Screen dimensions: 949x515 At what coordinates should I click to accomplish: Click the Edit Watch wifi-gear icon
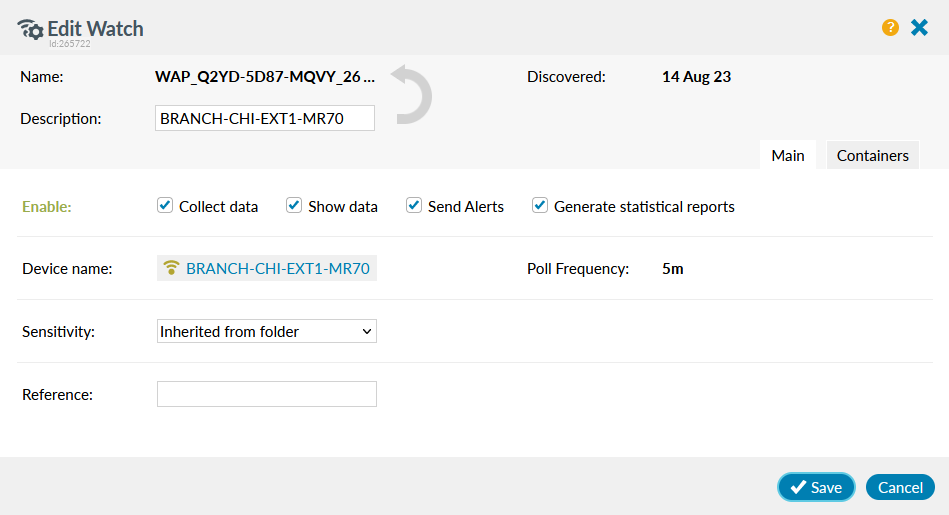pyautogui.click(x=30, y=29)
